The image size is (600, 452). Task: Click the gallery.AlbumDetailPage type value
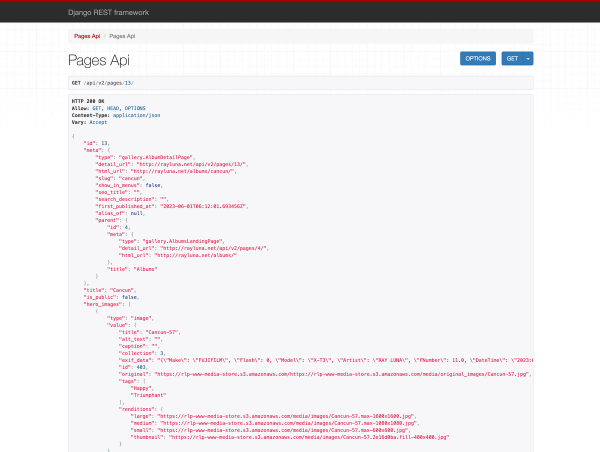(157, 157)
